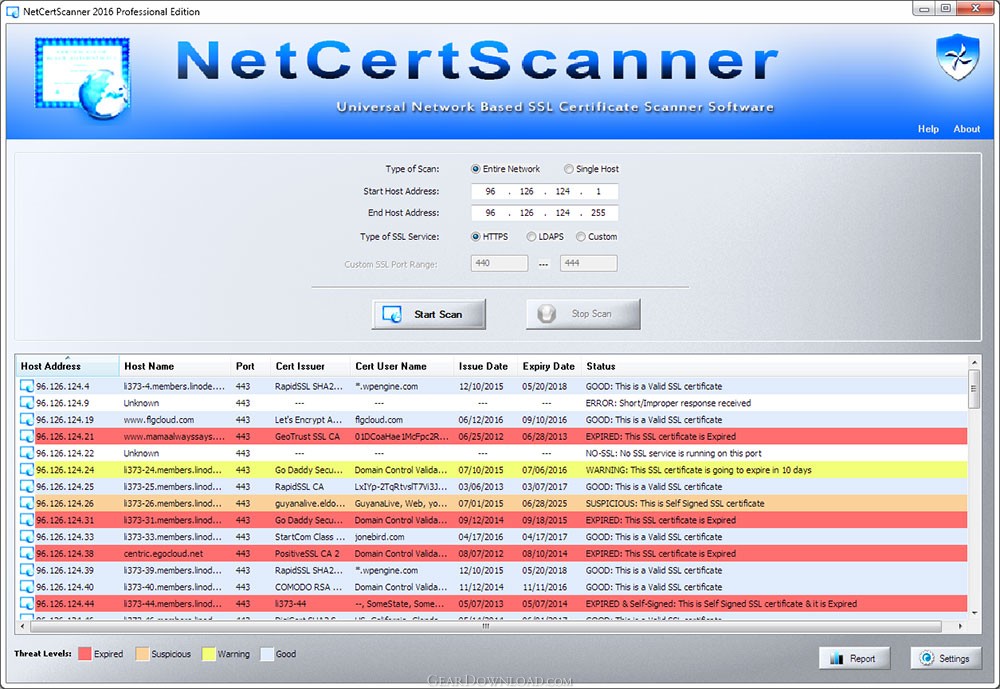The image size is (1000, 689).
Task: Click the row icon for host 96.126.124.33
Action: (27, 537)
